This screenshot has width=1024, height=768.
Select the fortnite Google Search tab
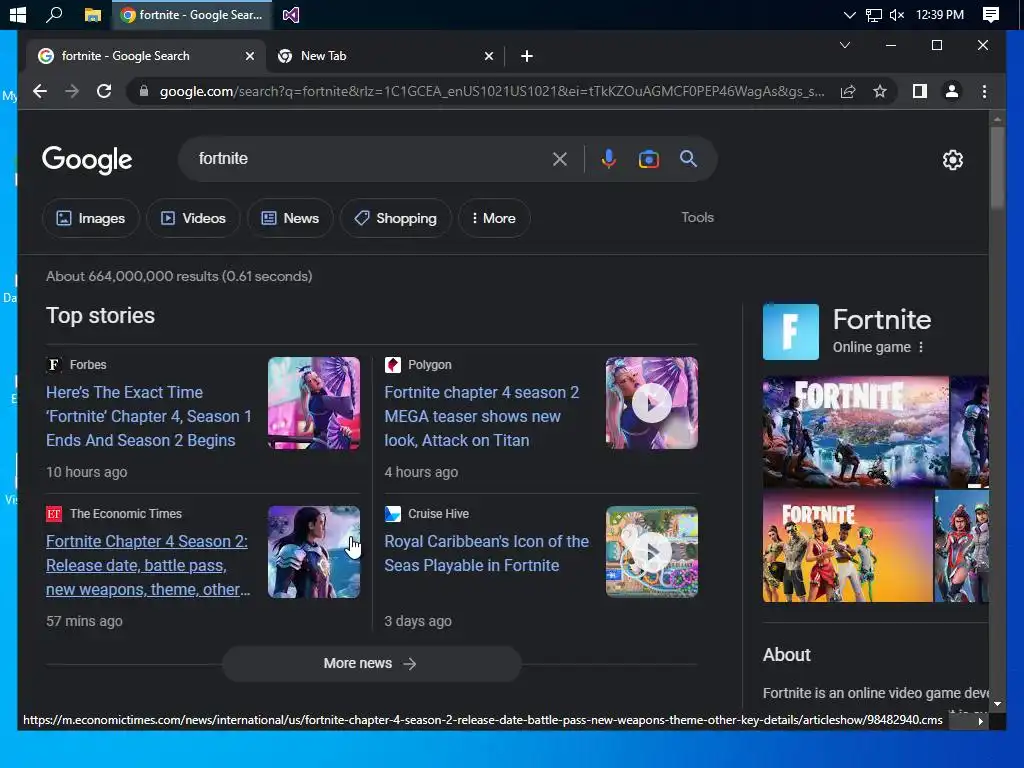[x=146, y=56]
